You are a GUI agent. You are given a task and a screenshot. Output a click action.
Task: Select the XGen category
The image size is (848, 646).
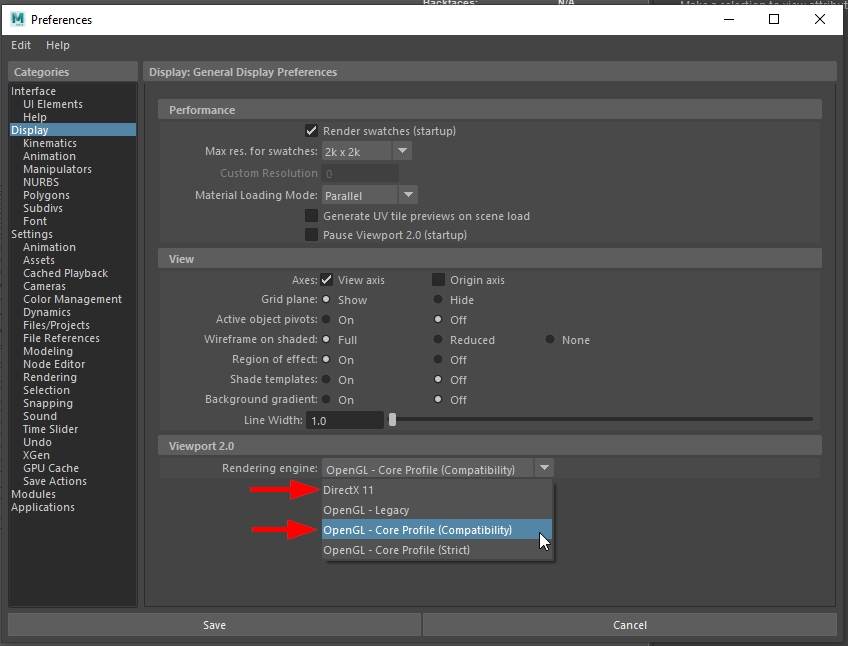pyautogui.click(x=37, y=455)
